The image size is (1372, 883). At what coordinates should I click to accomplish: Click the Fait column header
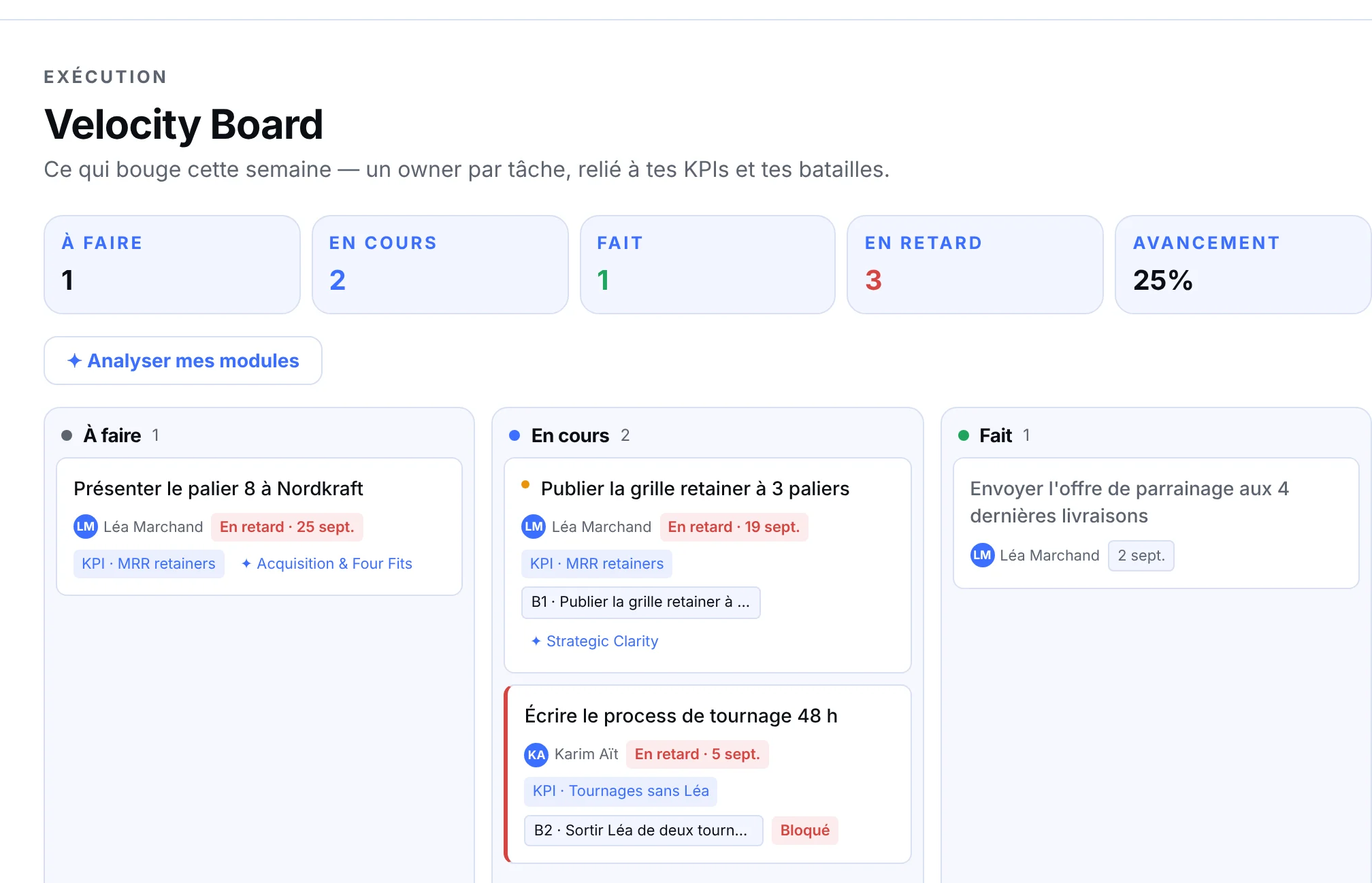click(x=996, y=435)
